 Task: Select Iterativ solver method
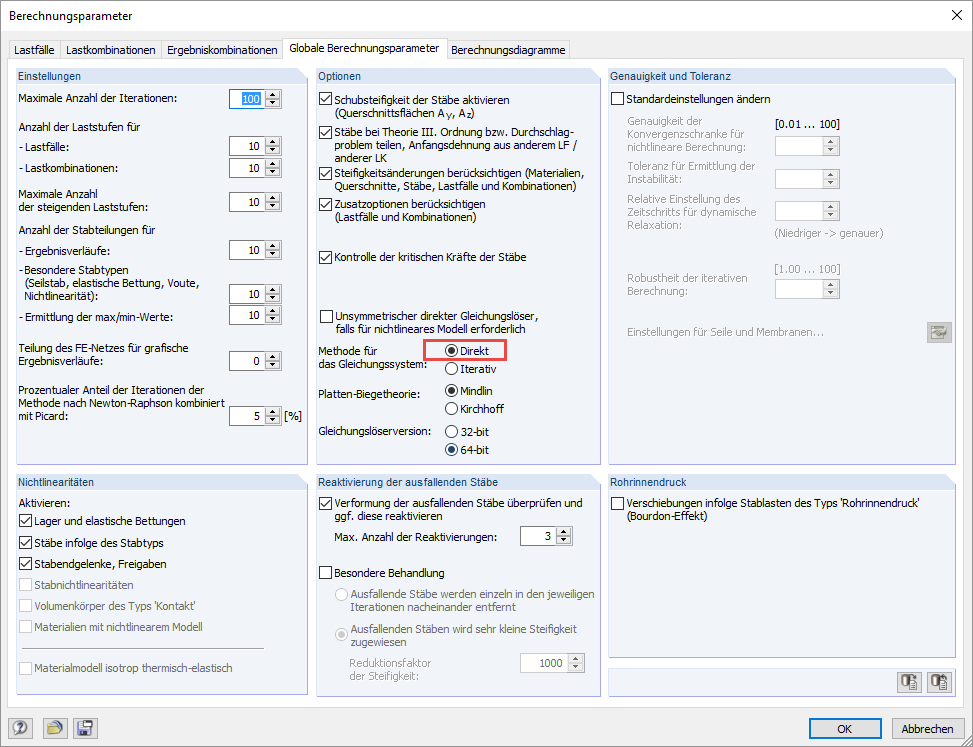pos(452,369)
